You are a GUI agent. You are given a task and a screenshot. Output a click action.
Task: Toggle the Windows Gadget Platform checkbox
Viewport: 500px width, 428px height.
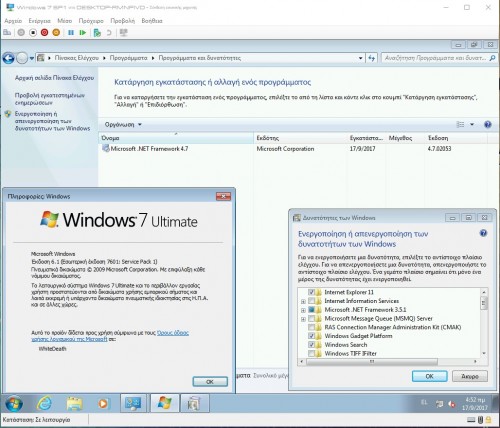click(x=311, y=336)
